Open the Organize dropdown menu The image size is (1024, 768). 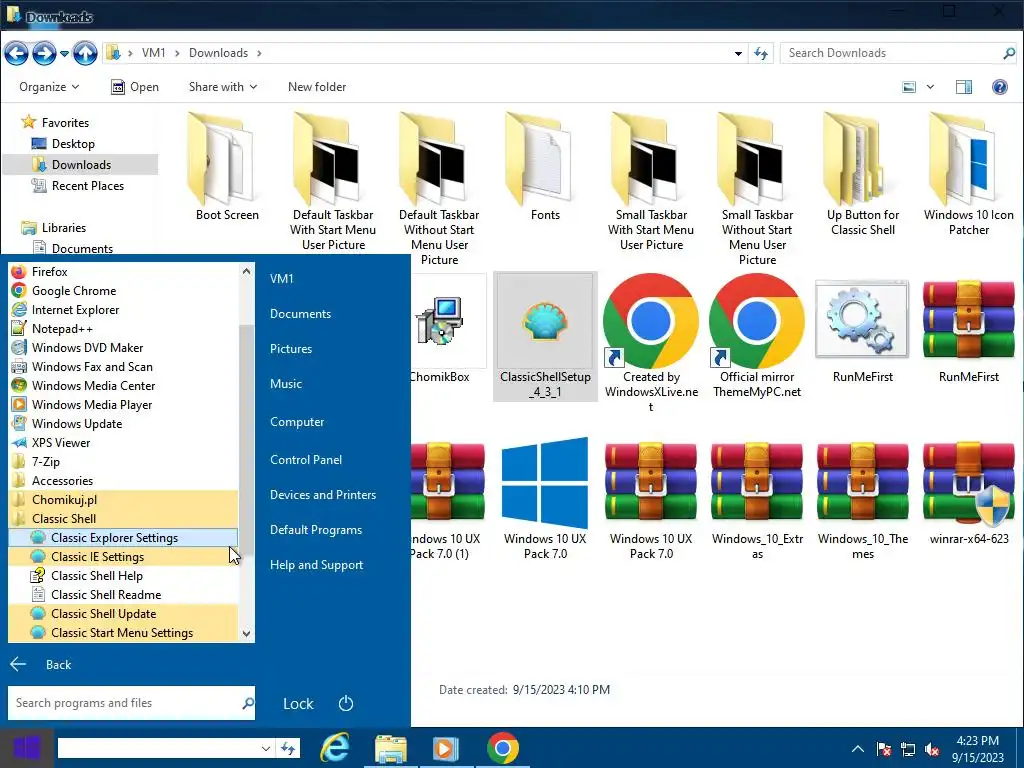point(49,87)
